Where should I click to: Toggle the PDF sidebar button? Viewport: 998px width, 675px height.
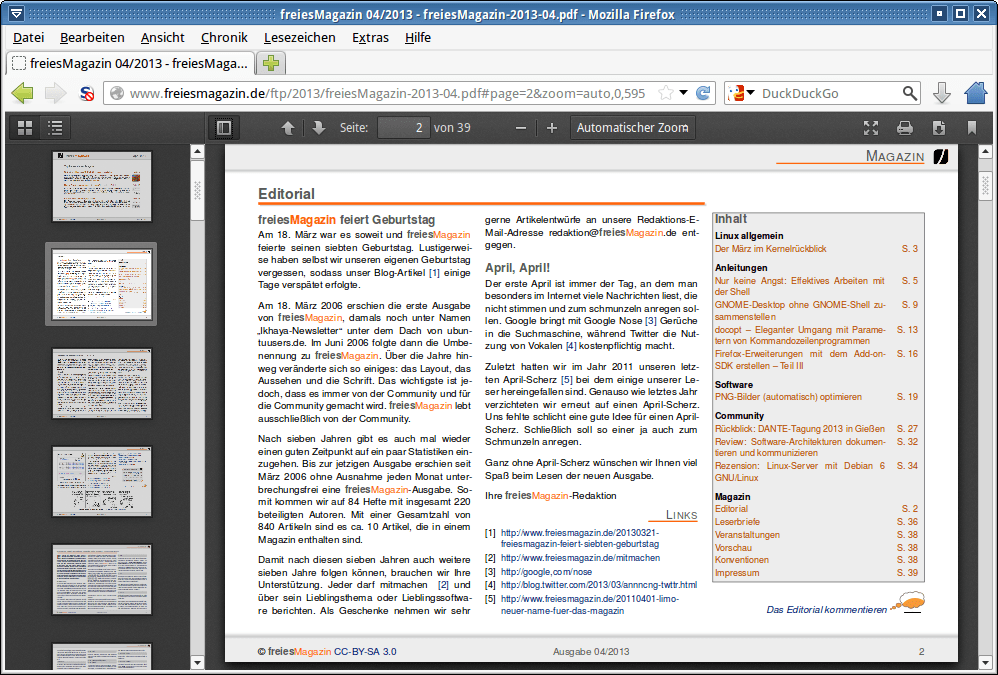pyautogui.click(x=224, y=128)
